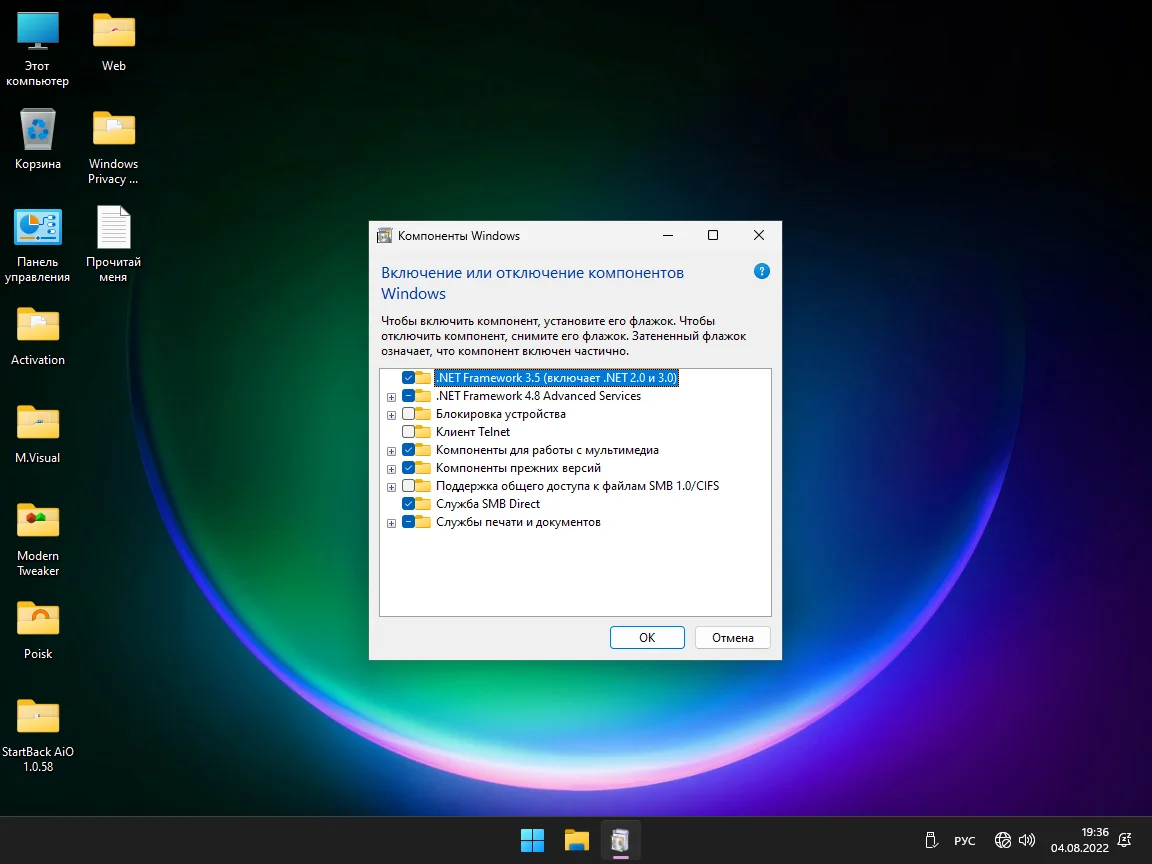
Task: Select the Компоненты прежних версий tree item
Action: point(518,468)
